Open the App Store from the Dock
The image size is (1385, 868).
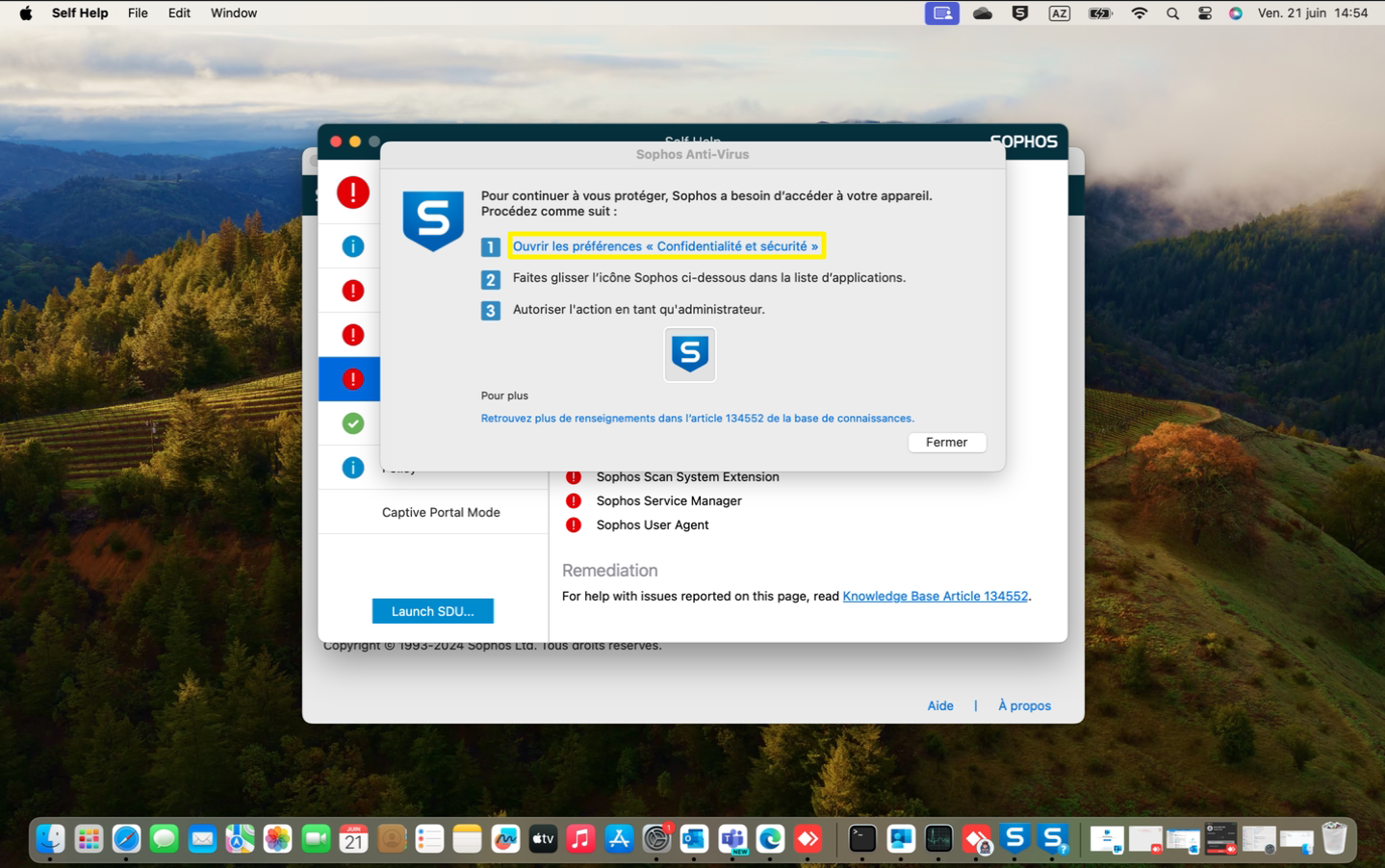pyautogui.click(x=619, y=839)
